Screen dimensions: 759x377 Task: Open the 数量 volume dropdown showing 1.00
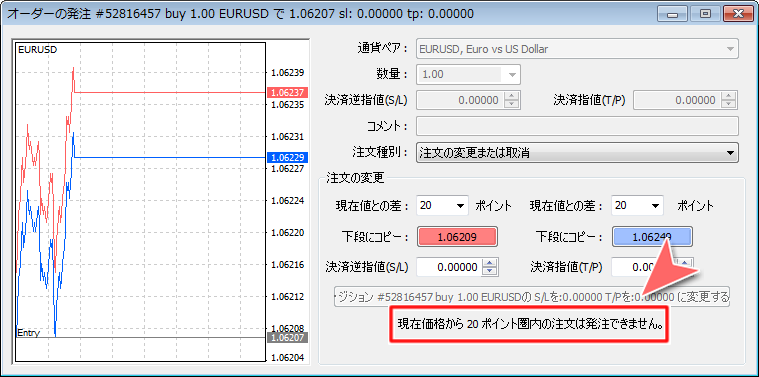pyautogui.click(x=468, y=75)
